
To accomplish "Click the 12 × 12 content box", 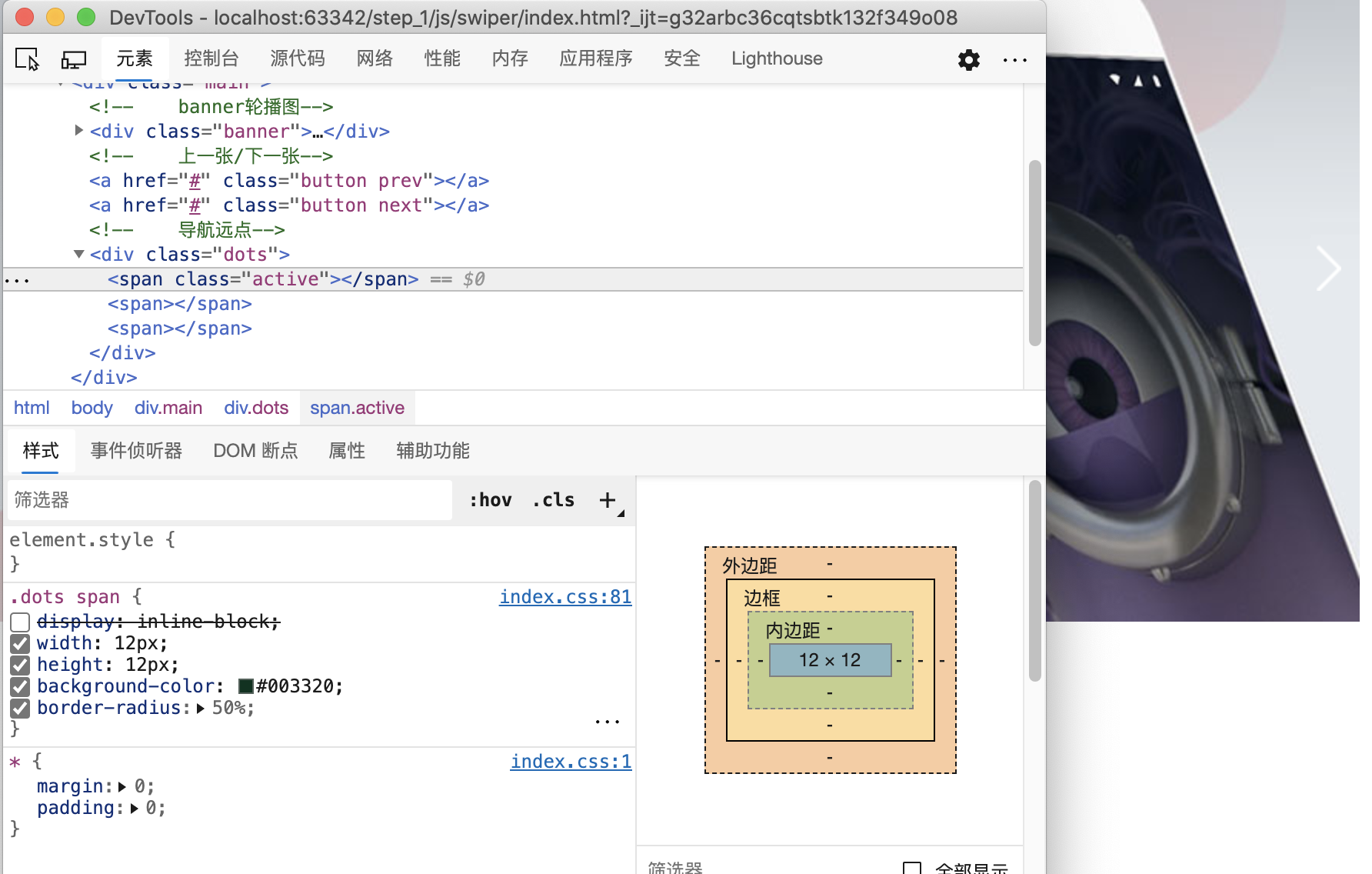I will tap(830, 660).
